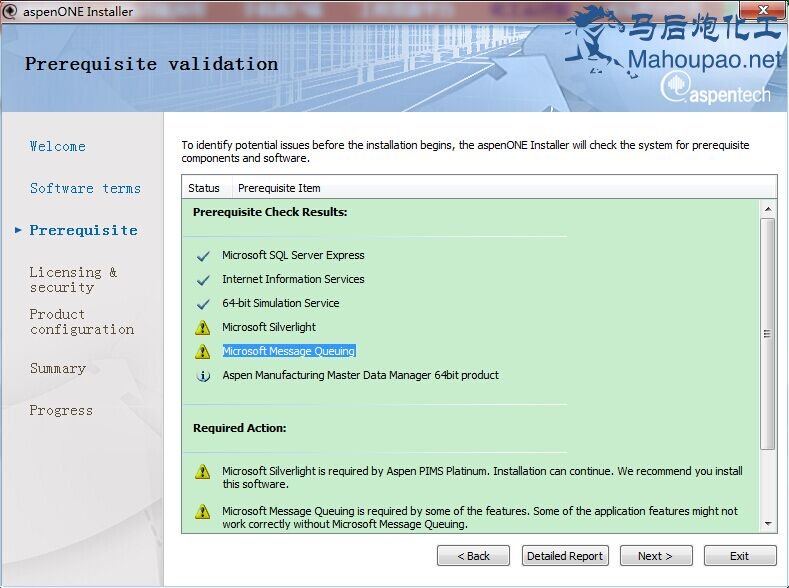Click the Status column header

point(204,188)
